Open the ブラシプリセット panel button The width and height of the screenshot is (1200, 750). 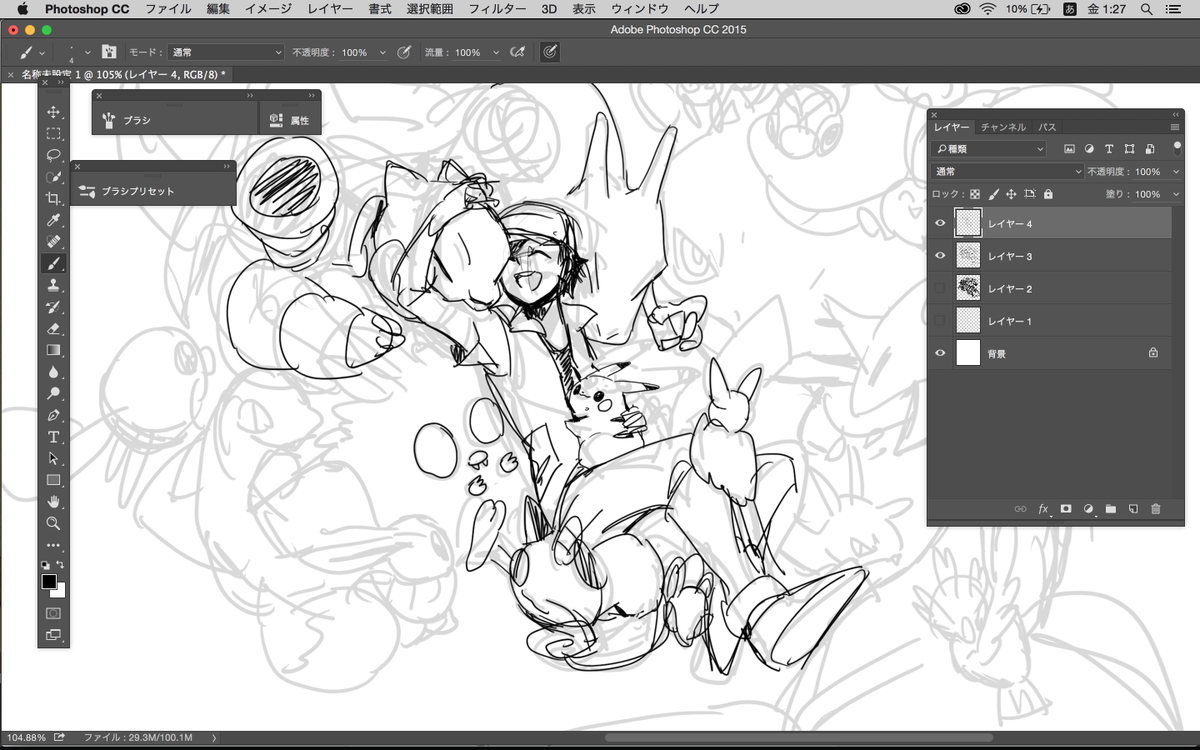coord(154,190)
